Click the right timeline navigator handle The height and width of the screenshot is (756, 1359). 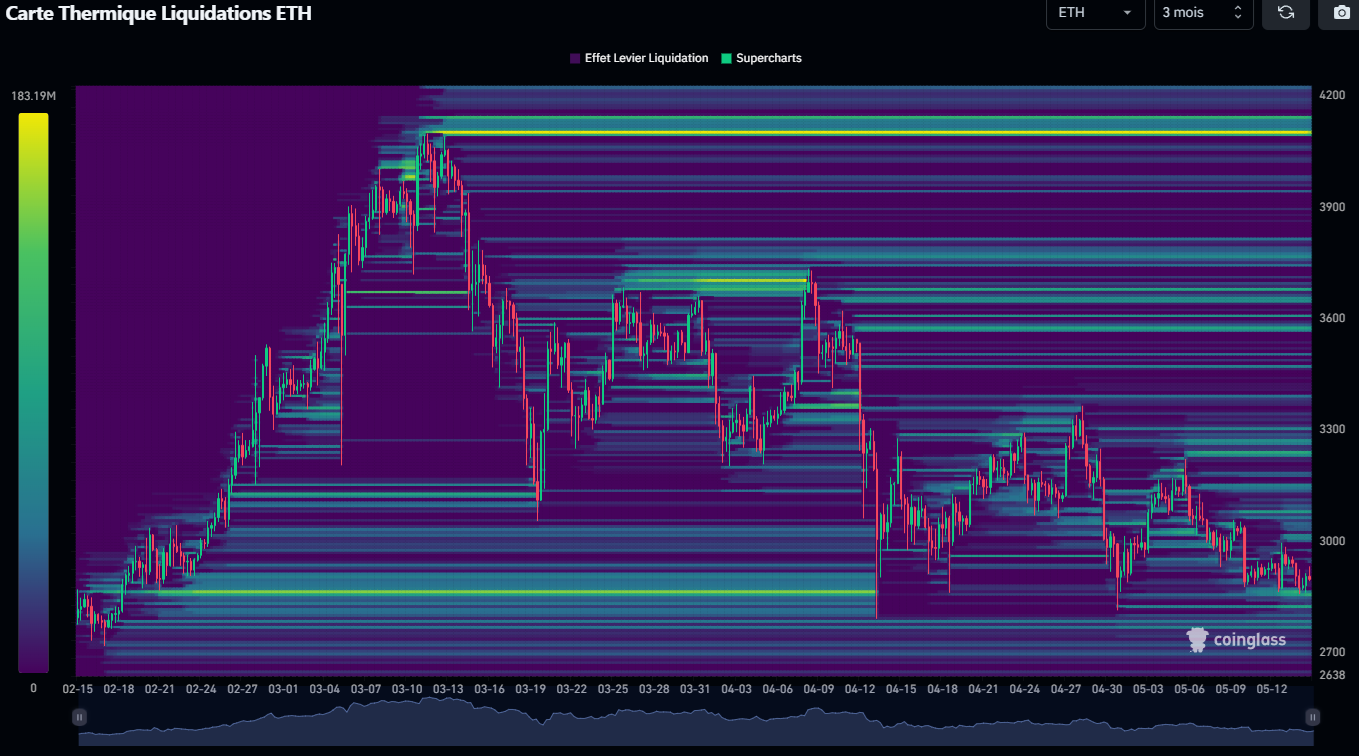[1312, 717]
